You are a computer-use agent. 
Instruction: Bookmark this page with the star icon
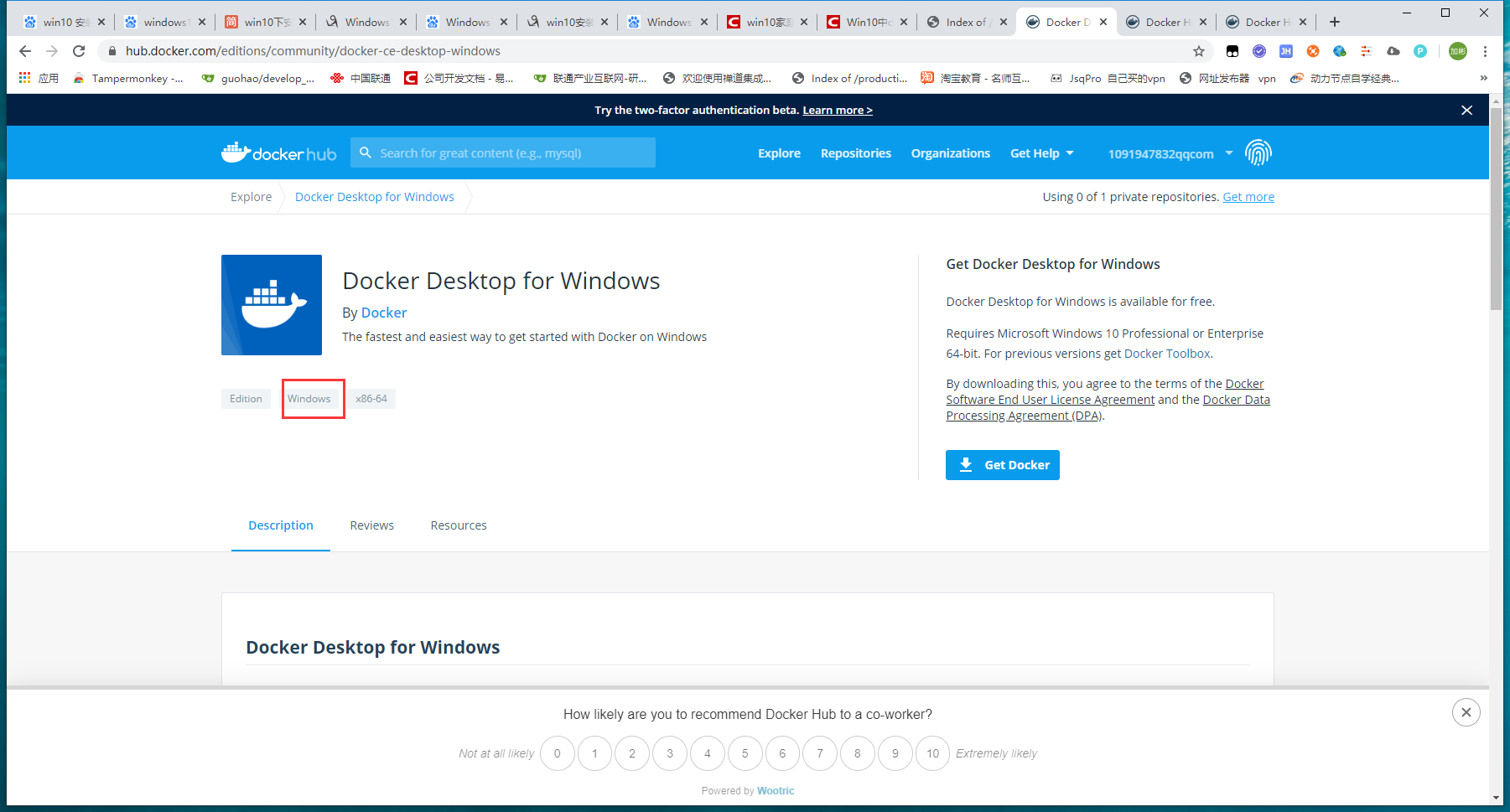point(1199,51)
